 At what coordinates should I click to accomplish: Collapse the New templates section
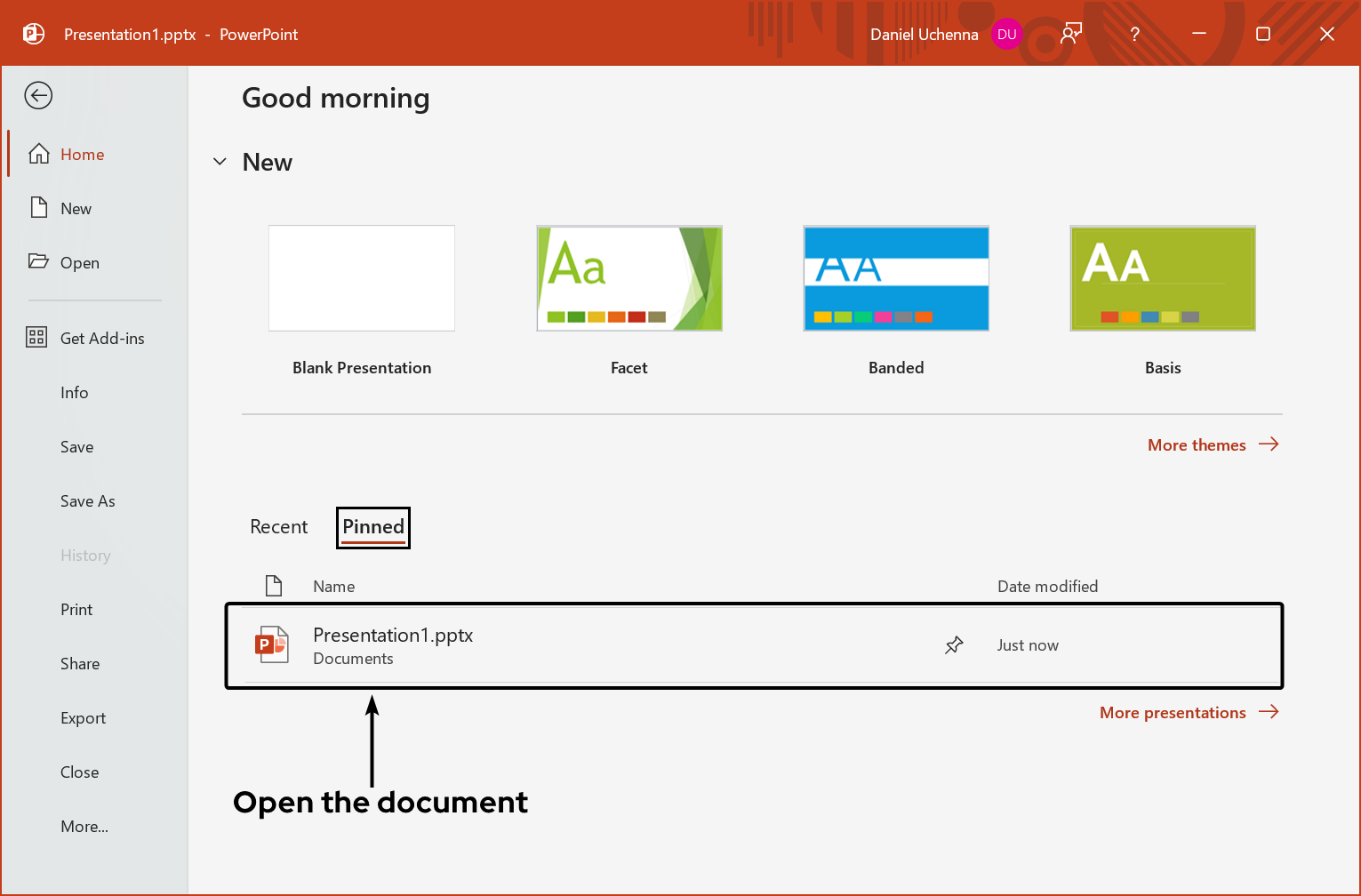220,162
